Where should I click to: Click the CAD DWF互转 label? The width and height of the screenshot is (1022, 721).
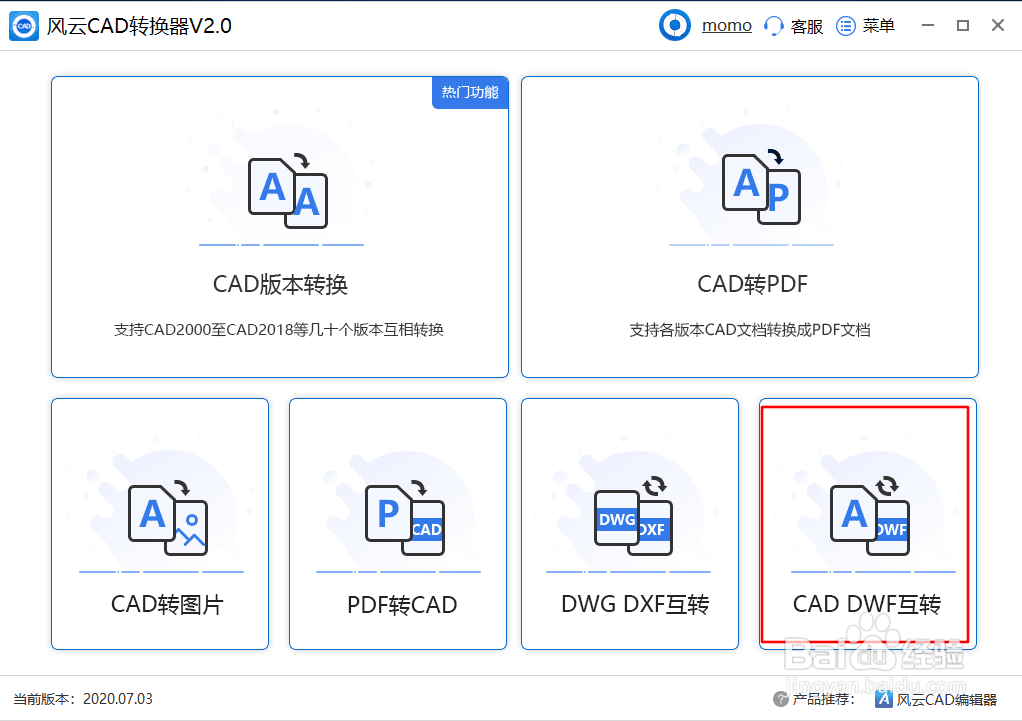pyautogui.click(x=867, y=604)
